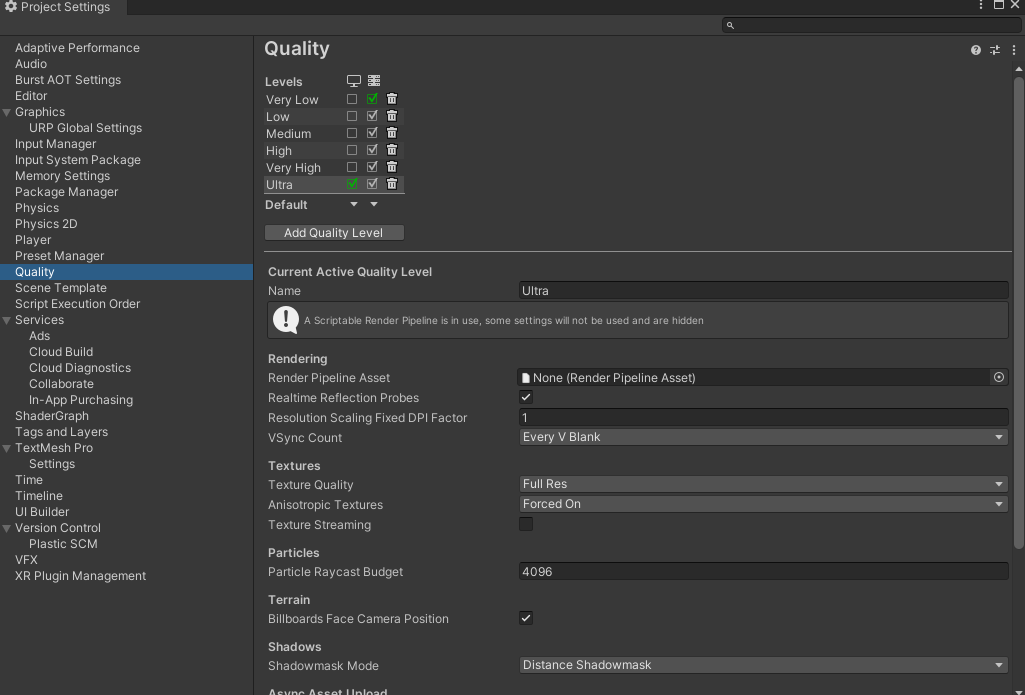
Task: Open the Quality settings help icon
Action: (x=975, y=49)
